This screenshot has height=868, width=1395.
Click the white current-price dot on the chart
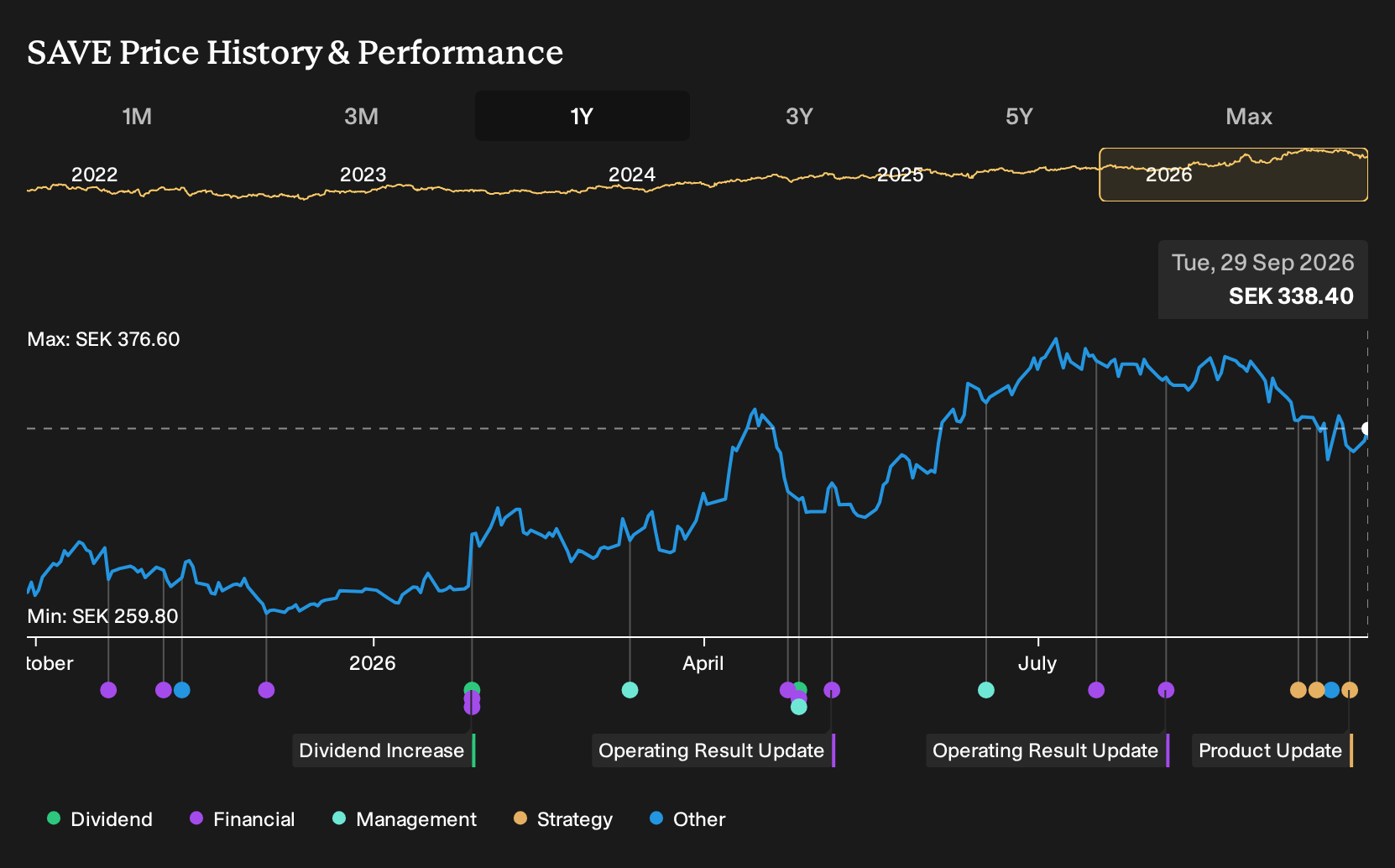(x=1366, y=429)
